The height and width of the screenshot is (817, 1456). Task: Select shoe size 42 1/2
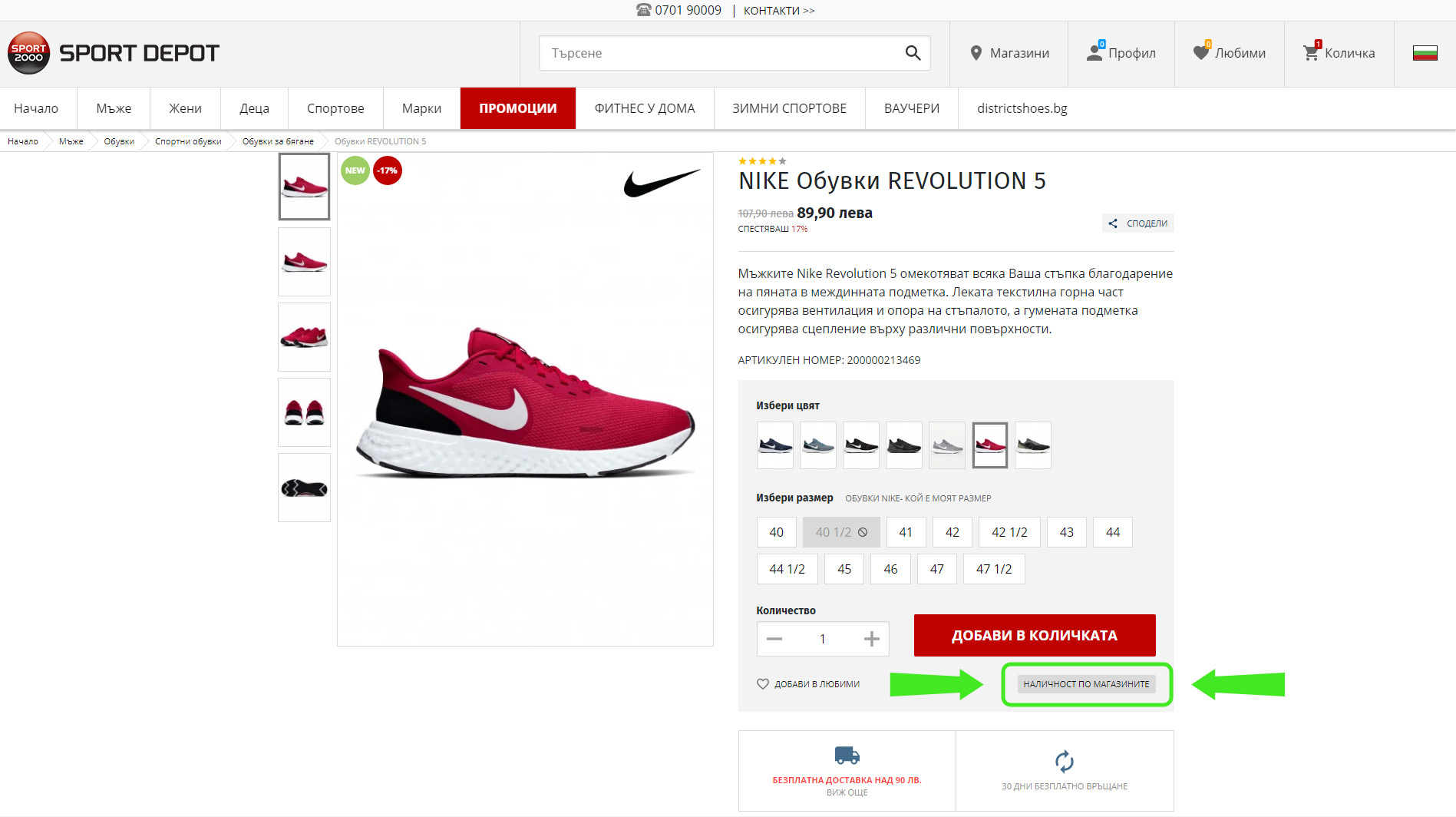pos(1009,532)
